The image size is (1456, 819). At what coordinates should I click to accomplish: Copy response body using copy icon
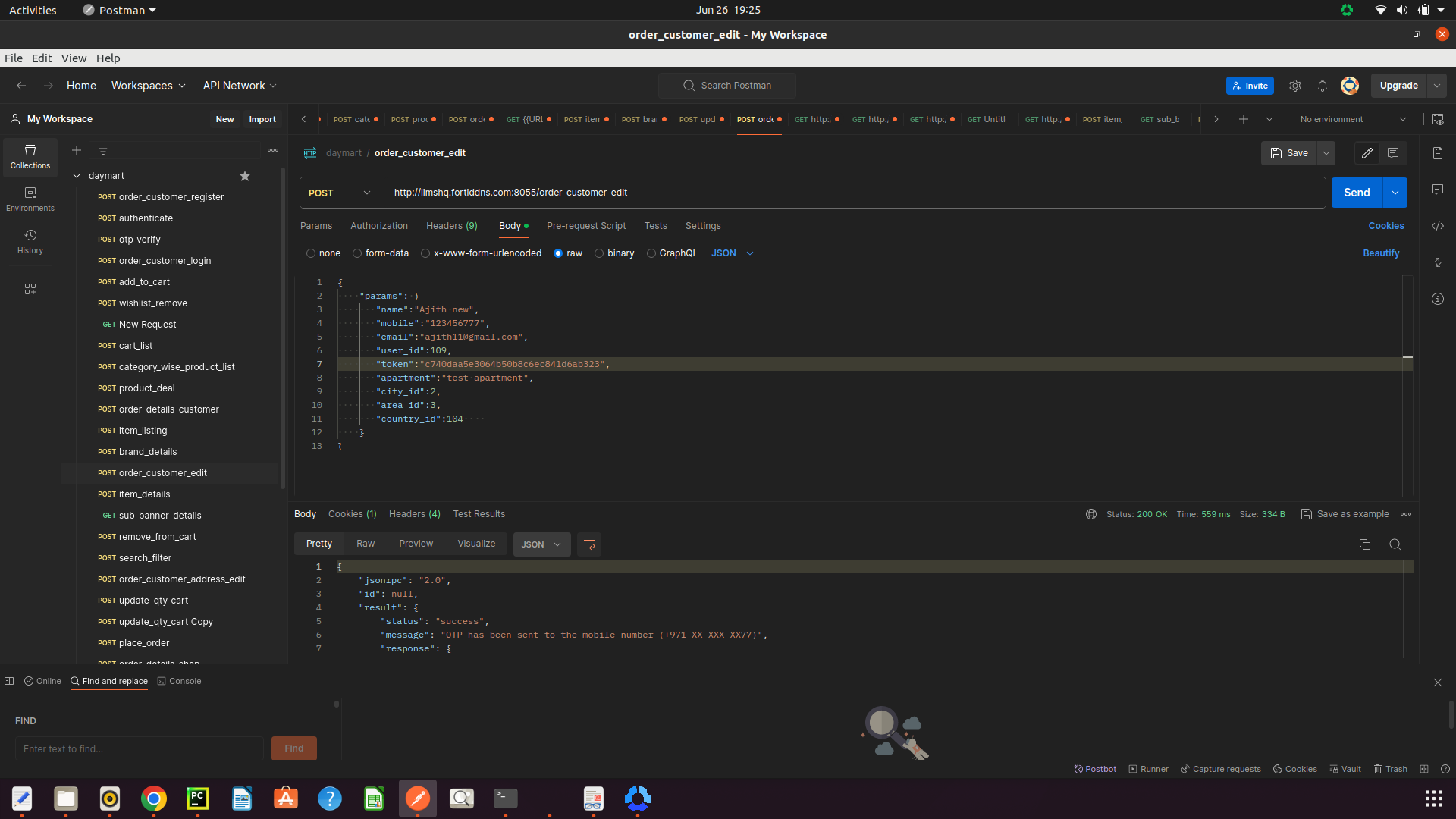click(x=1365, y=544)
